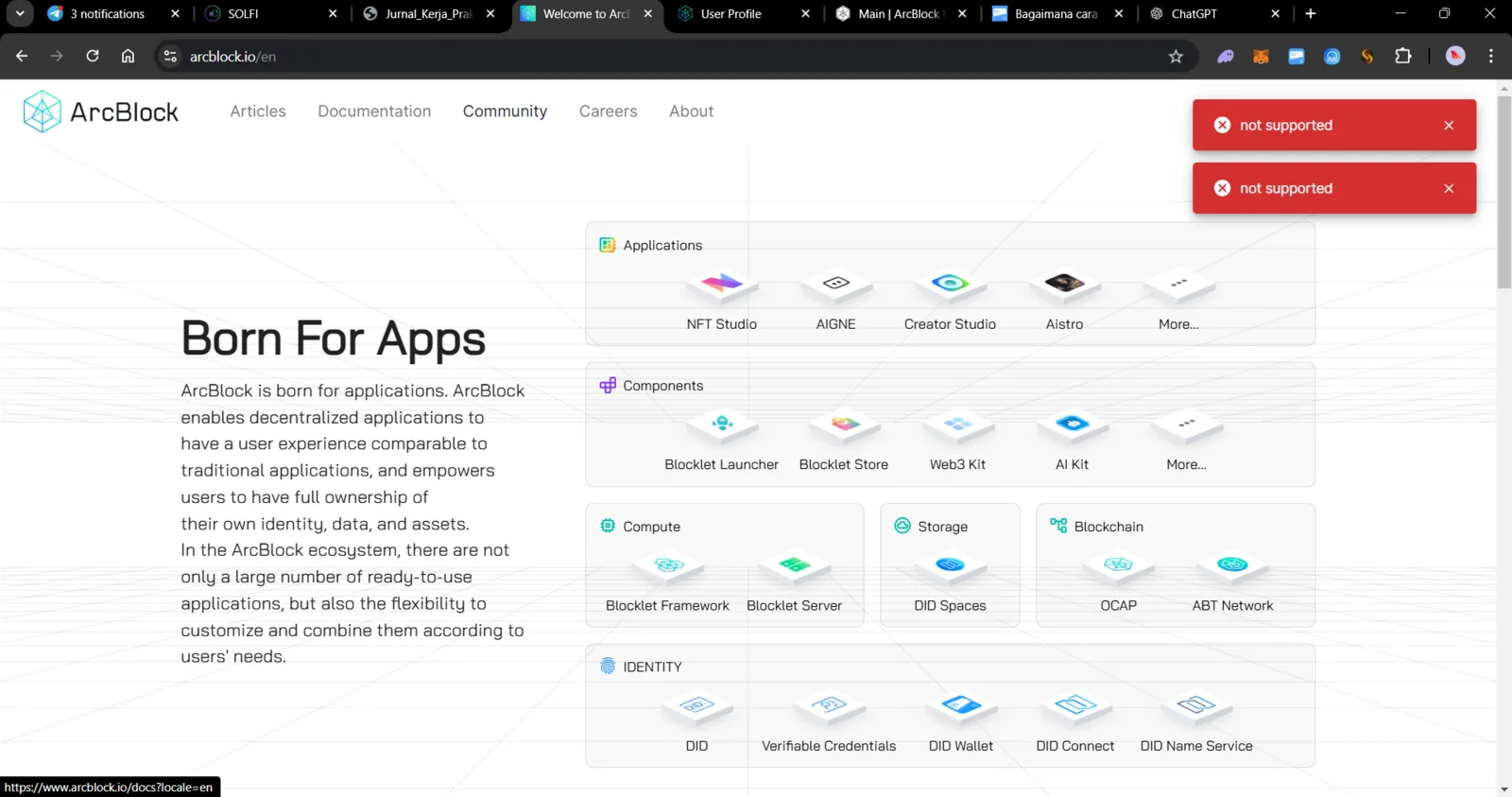
Task: Click the Applications section heading
Action: pyautogui.click(x=662, y=246)
